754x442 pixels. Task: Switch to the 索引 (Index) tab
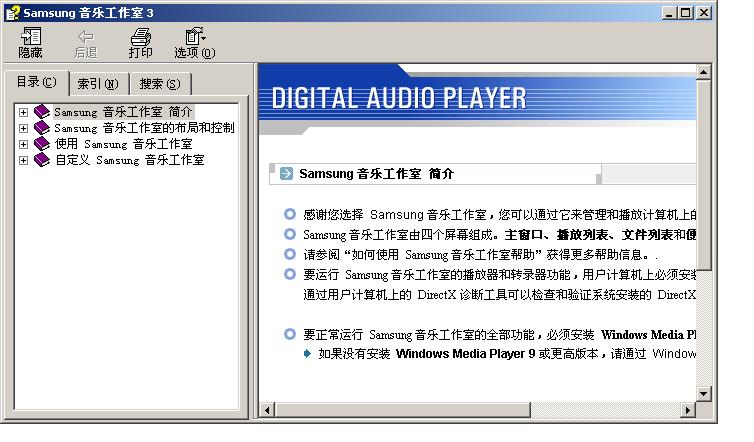click(x=98, y=84)
